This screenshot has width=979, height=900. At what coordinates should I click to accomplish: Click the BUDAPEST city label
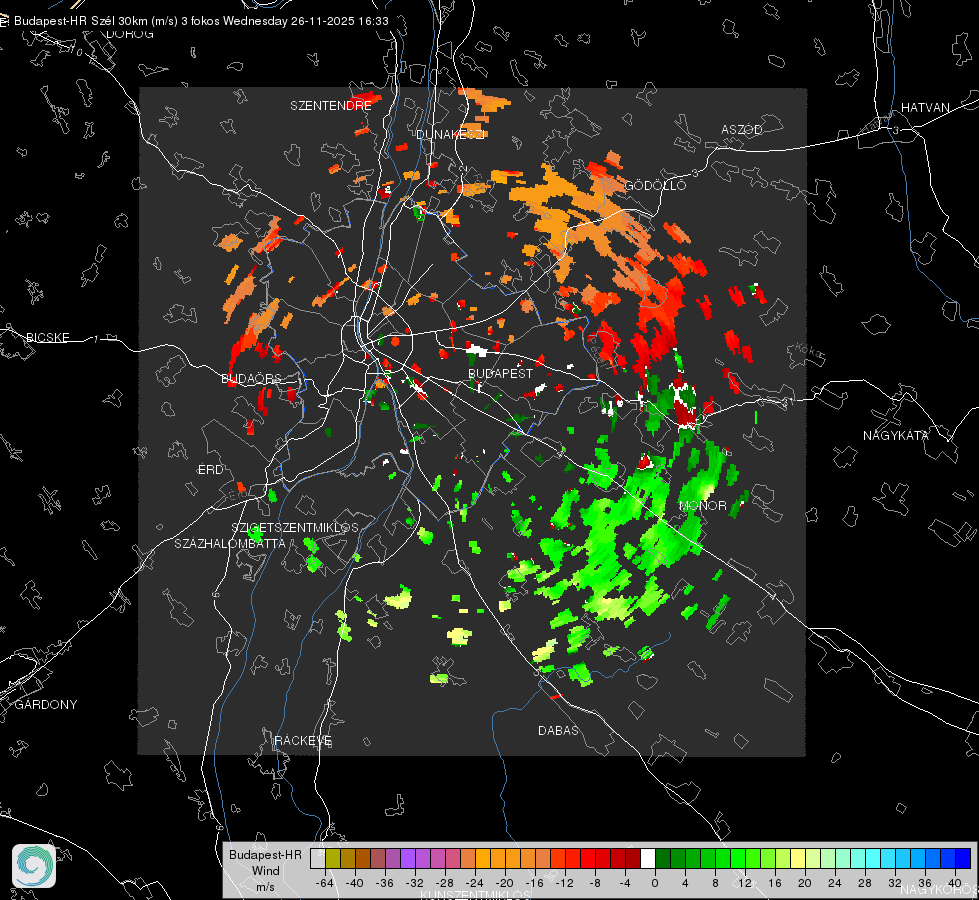tap(500, 373)
